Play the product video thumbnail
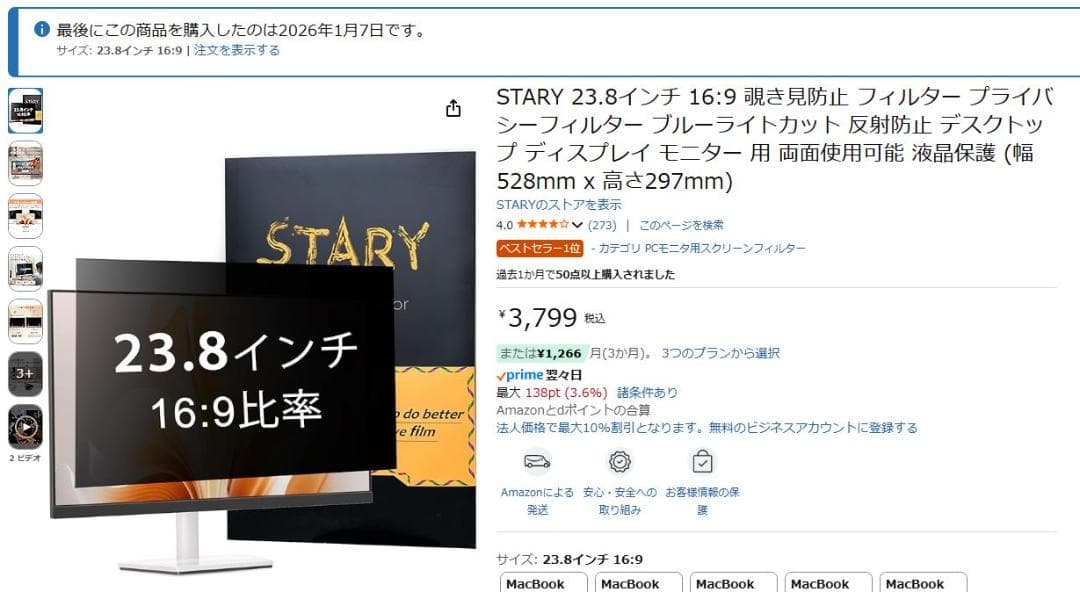The image size is (1080, 592). point(25,427)
